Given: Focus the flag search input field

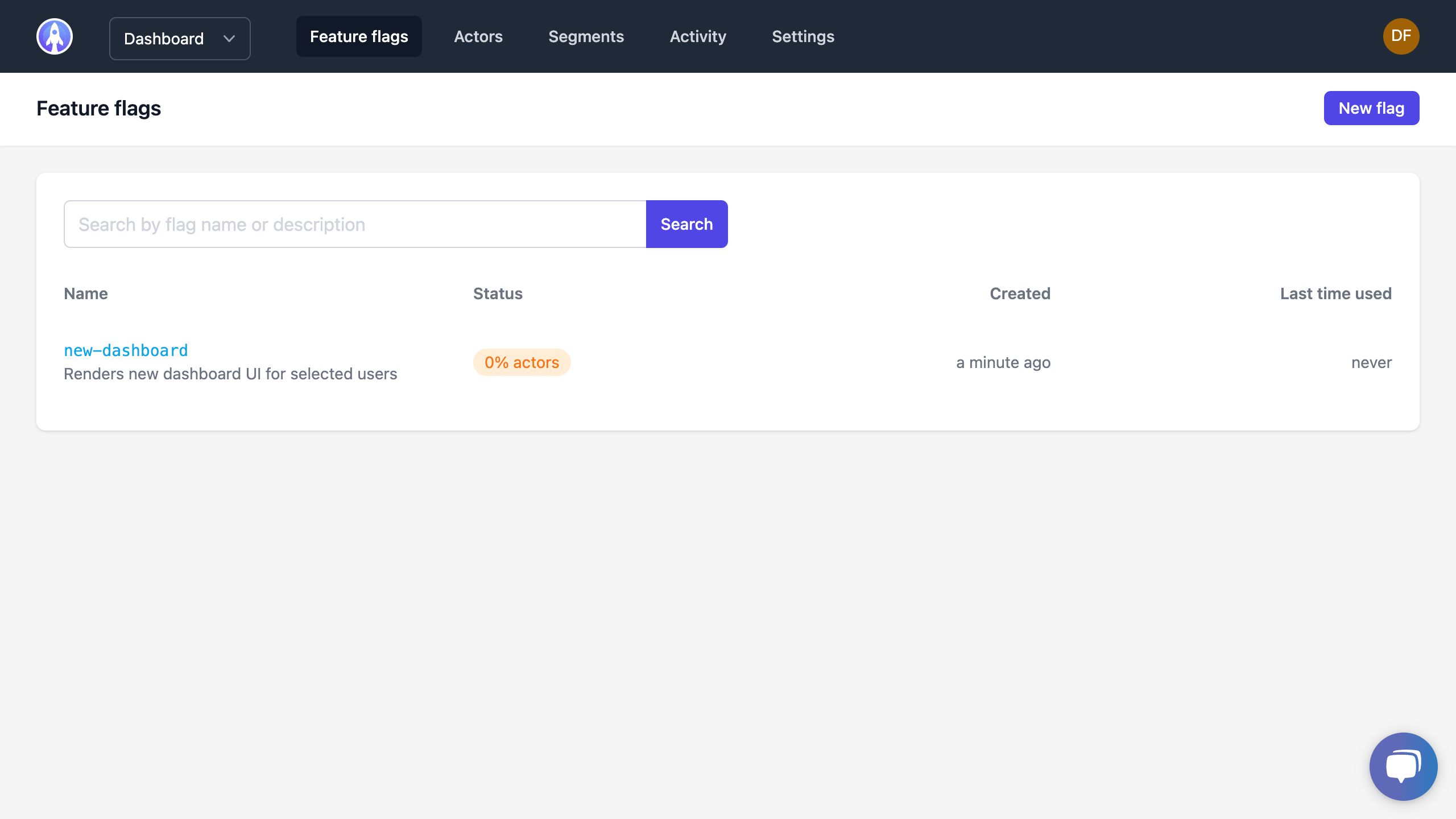Looking at the screenshot, I should click(x=355, y=224).
